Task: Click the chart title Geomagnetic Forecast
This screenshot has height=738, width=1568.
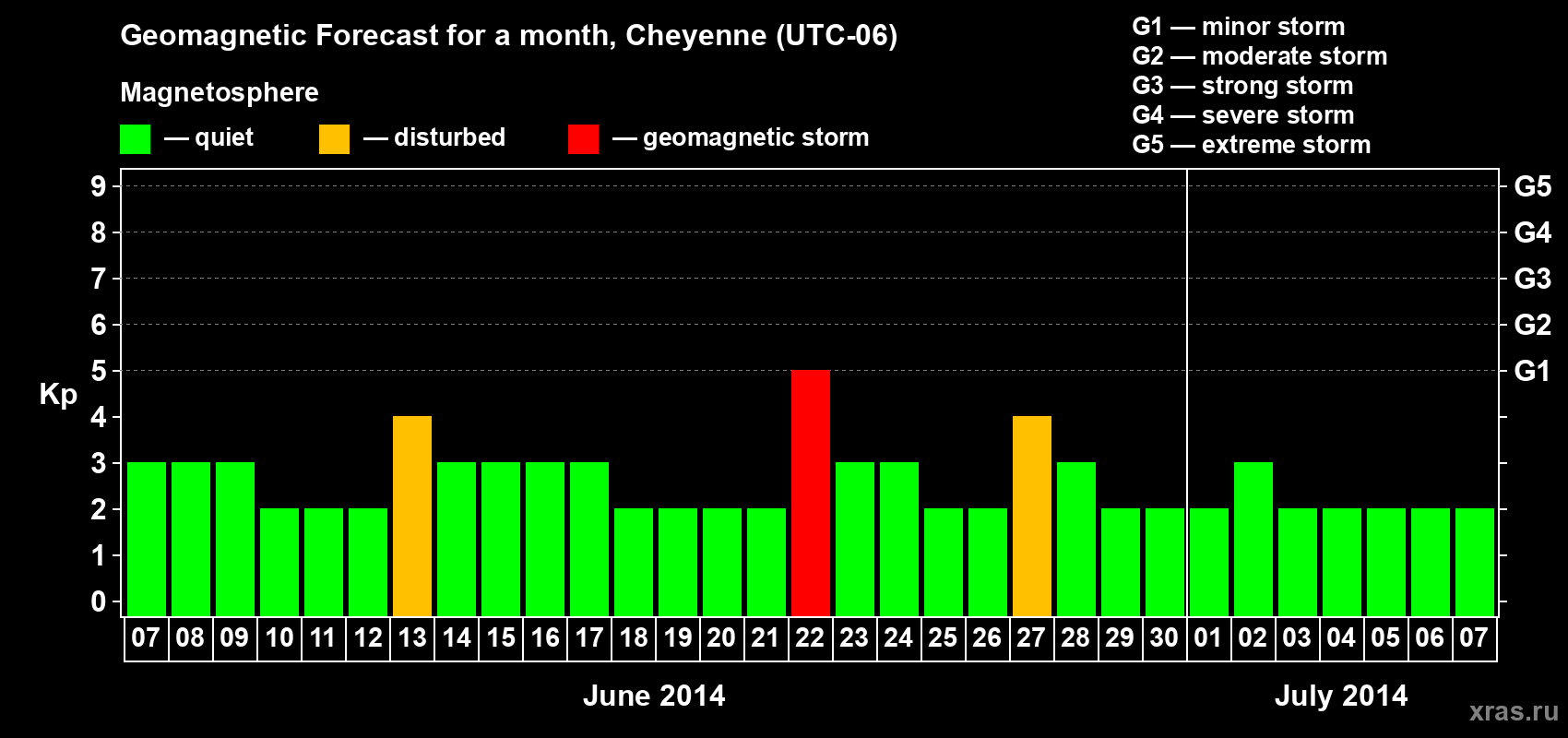Action: pyautogui.click(x=508, y=35)
